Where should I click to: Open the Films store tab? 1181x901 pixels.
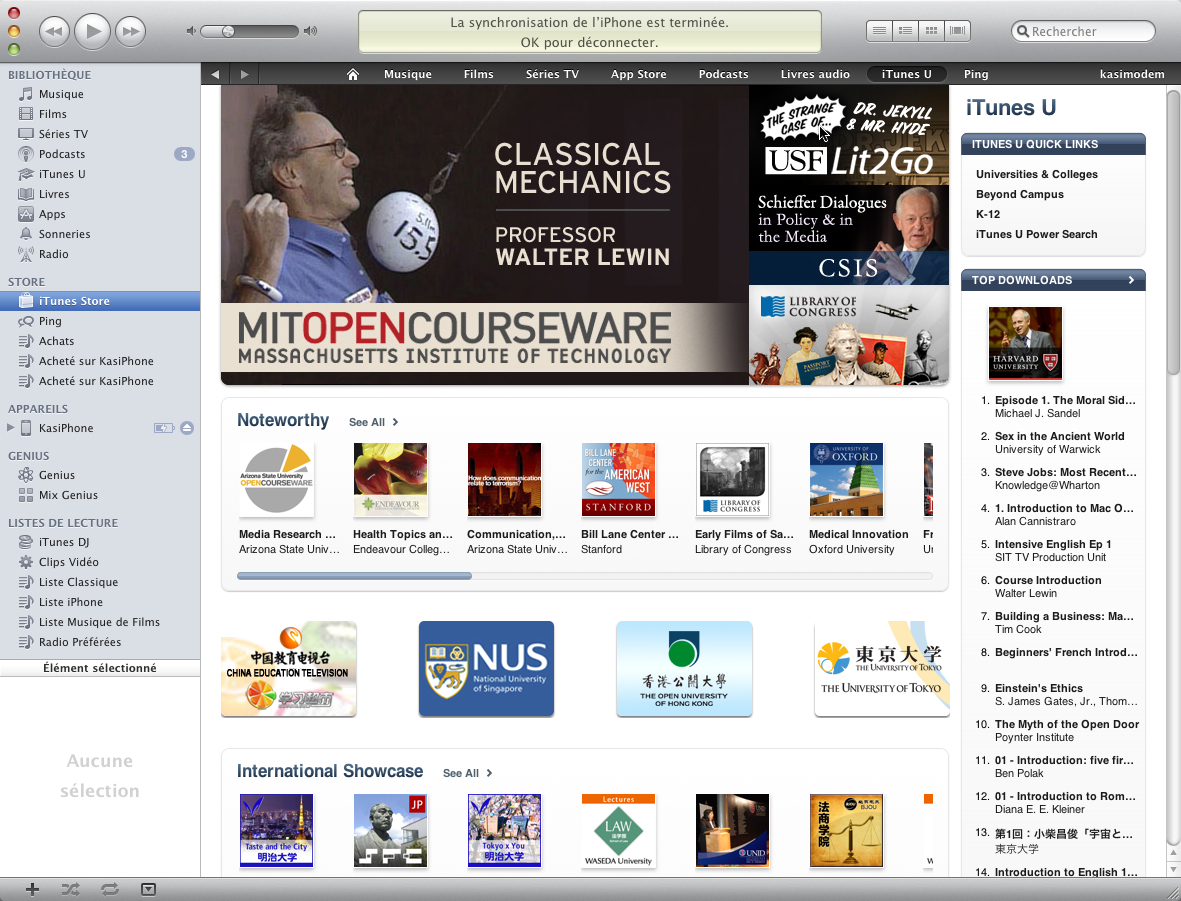[x=478, y=74]
